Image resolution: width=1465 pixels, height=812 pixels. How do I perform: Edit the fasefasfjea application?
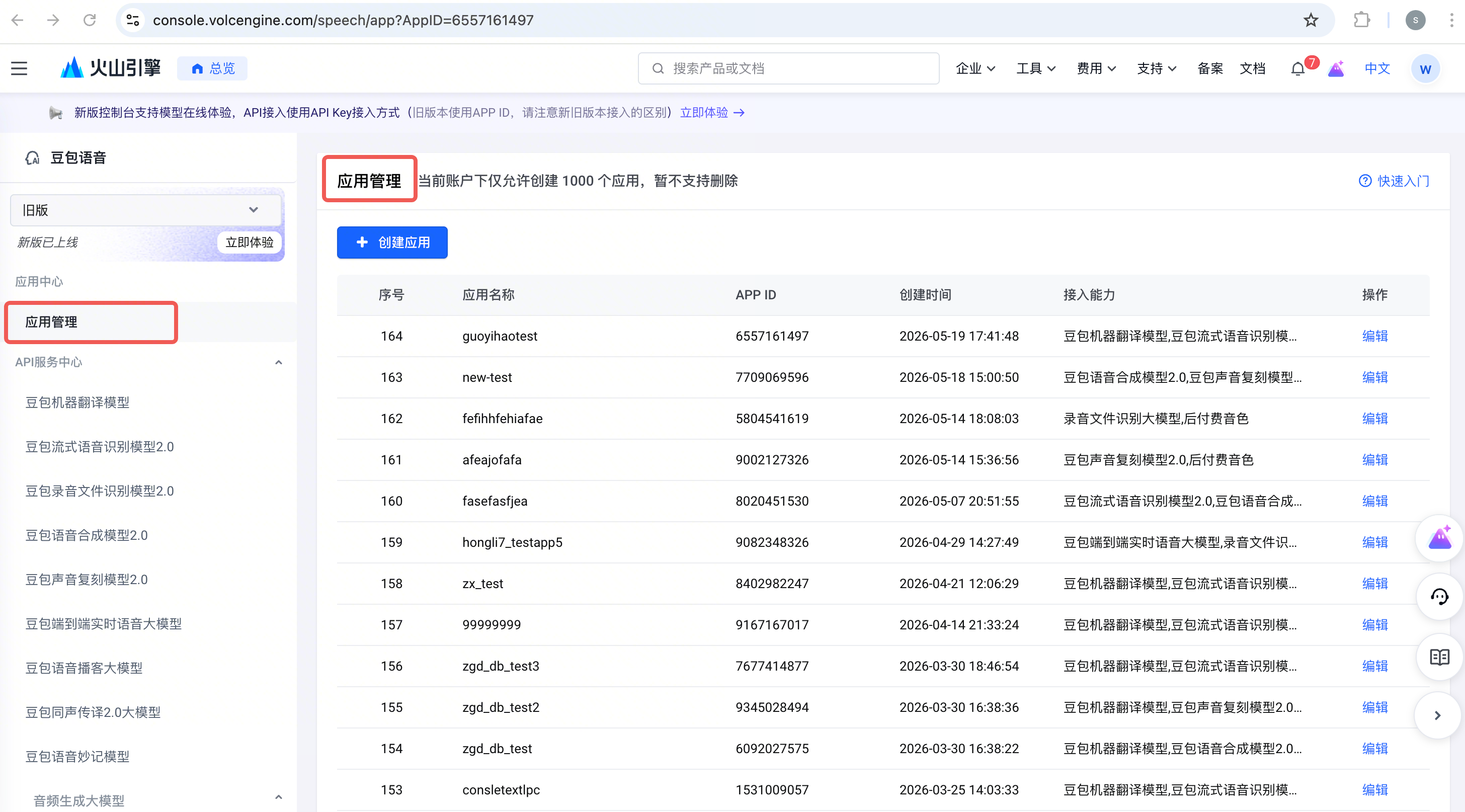pos(1375,501)
